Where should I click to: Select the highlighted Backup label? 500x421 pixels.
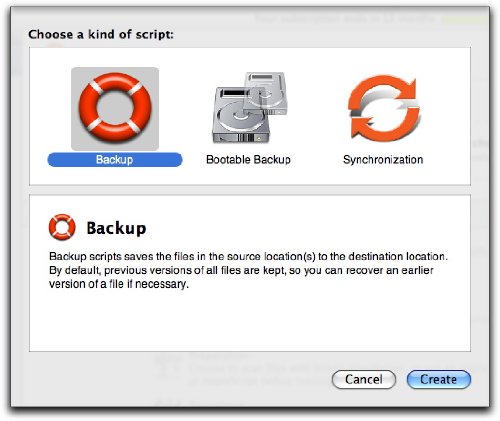pyautogui.click(x=115, y=160)
